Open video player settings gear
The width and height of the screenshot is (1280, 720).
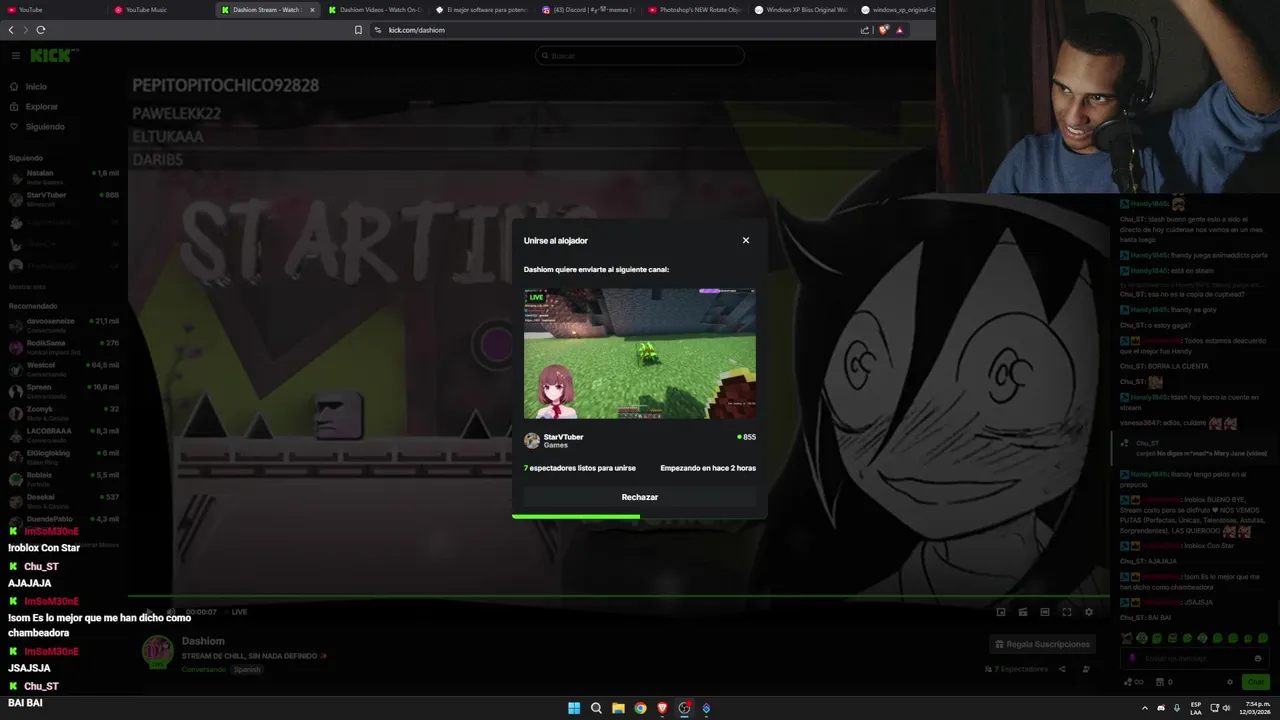[x=1089, y=612]
